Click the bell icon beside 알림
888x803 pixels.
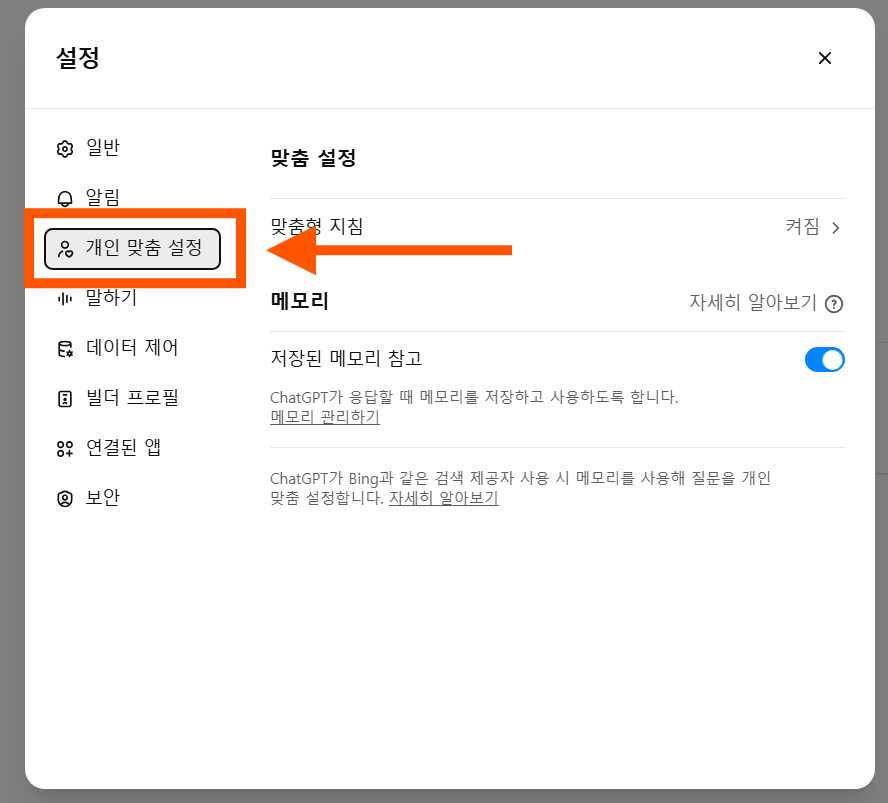click(x=65, y=198)
